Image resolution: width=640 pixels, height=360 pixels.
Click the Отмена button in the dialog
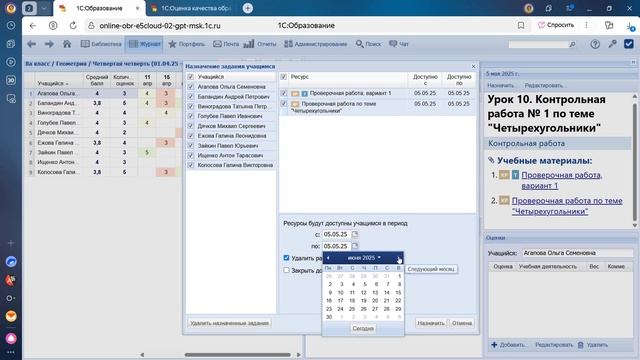(462, 323)
